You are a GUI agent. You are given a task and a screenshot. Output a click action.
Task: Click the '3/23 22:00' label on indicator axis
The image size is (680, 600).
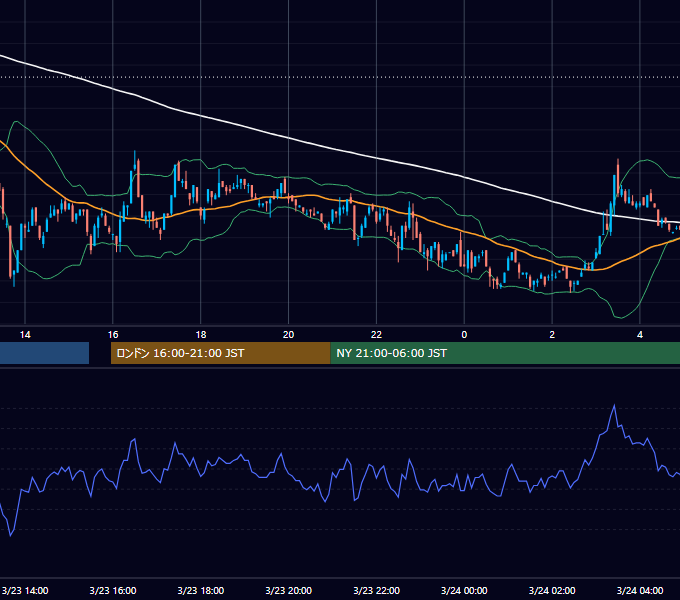tap(376, 590)
